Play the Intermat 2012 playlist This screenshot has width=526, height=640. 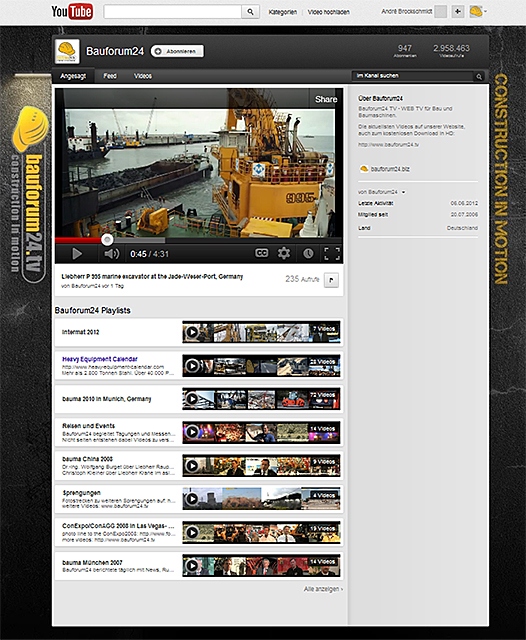click(x=192, y=332)
